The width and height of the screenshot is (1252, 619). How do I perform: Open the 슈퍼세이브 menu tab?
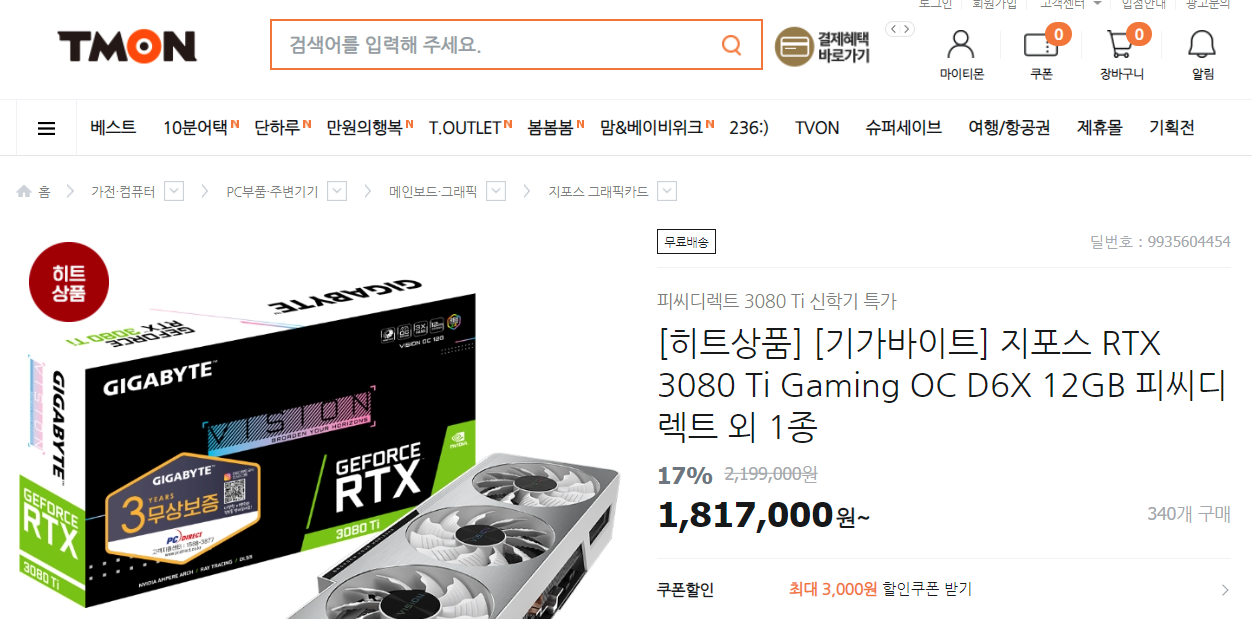(904, 128)
